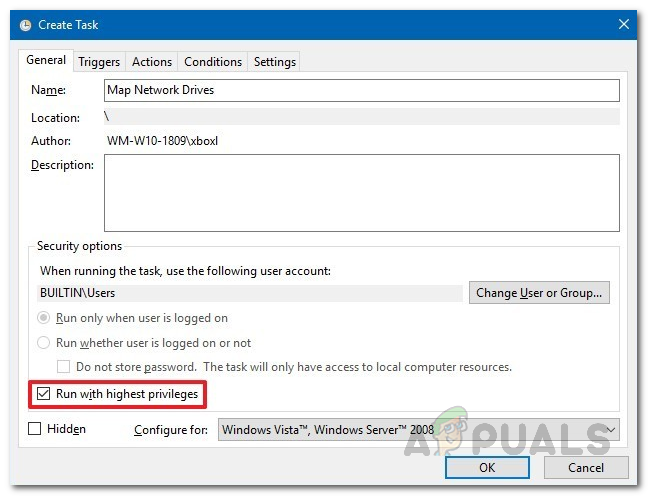Close the Create Task dialog
Screen dimensions: 648x496
coord(624,24)
